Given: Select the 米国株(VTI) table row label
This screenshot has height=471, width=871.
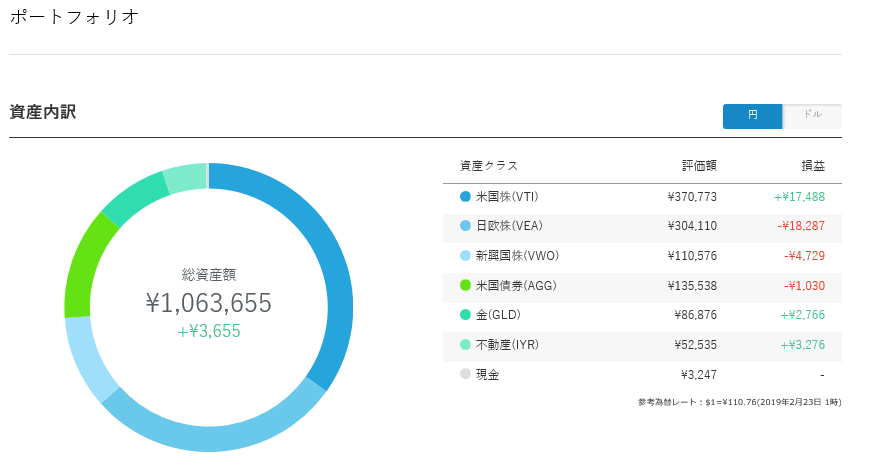Looking at the screenshot, I should pos(507,197).
